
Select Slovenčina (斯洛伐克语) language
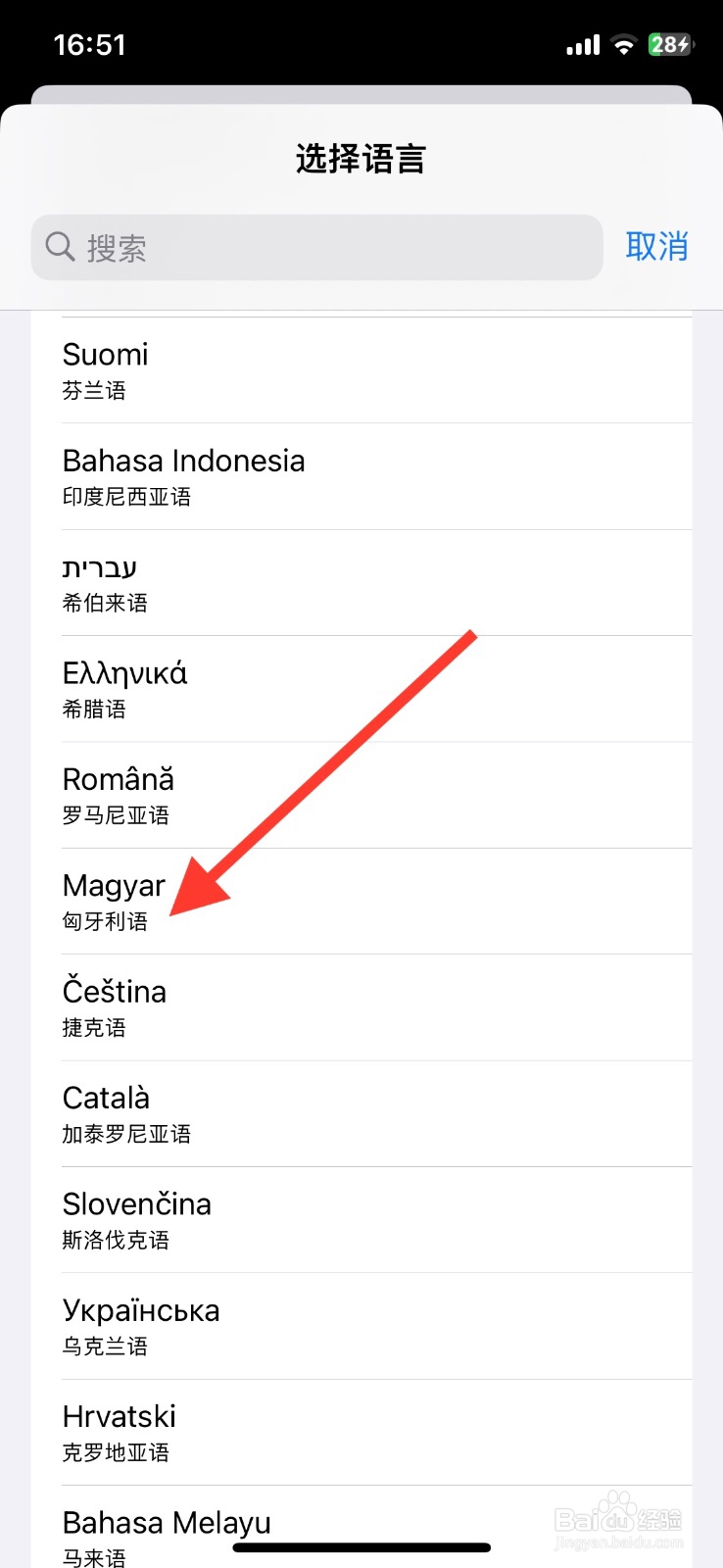pos(361,1220)
